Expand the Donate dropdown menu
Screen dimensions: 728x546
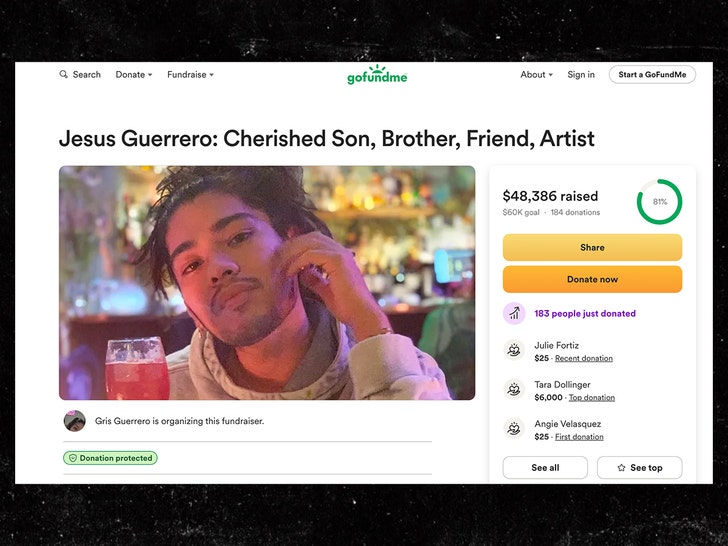click(134, 75)
